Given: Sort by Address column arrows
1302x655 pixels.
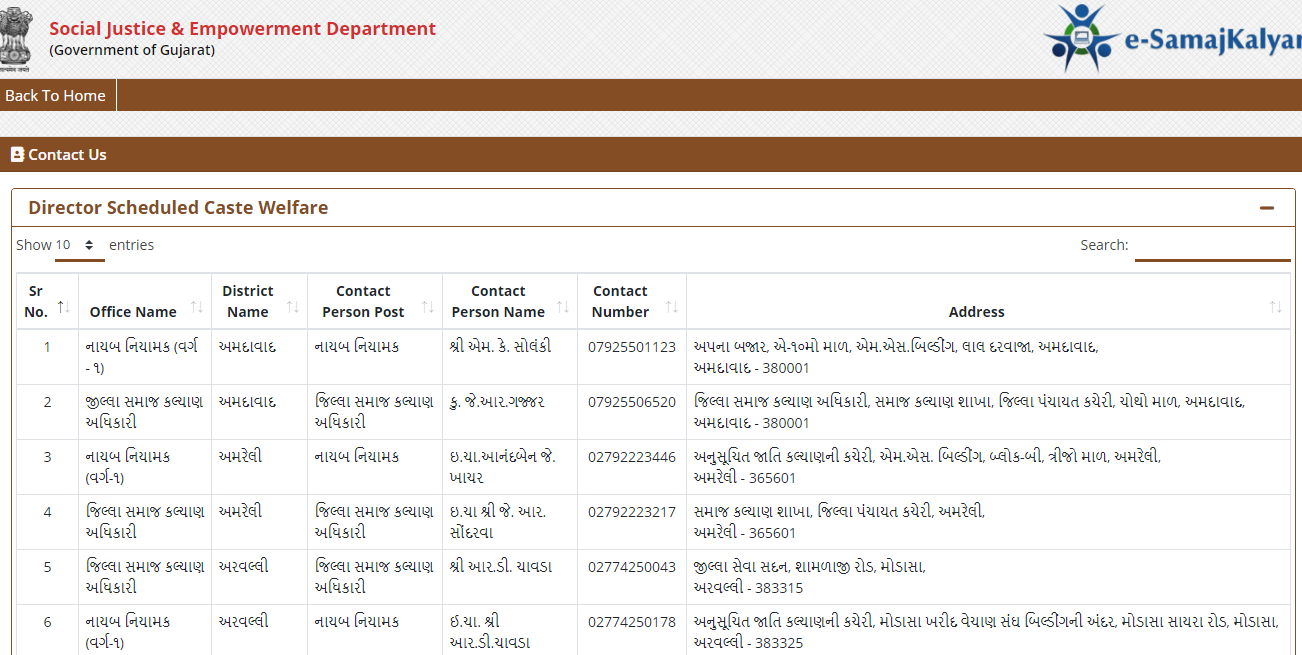Looking at the screenshot, I should click(x=1276, y=306).
